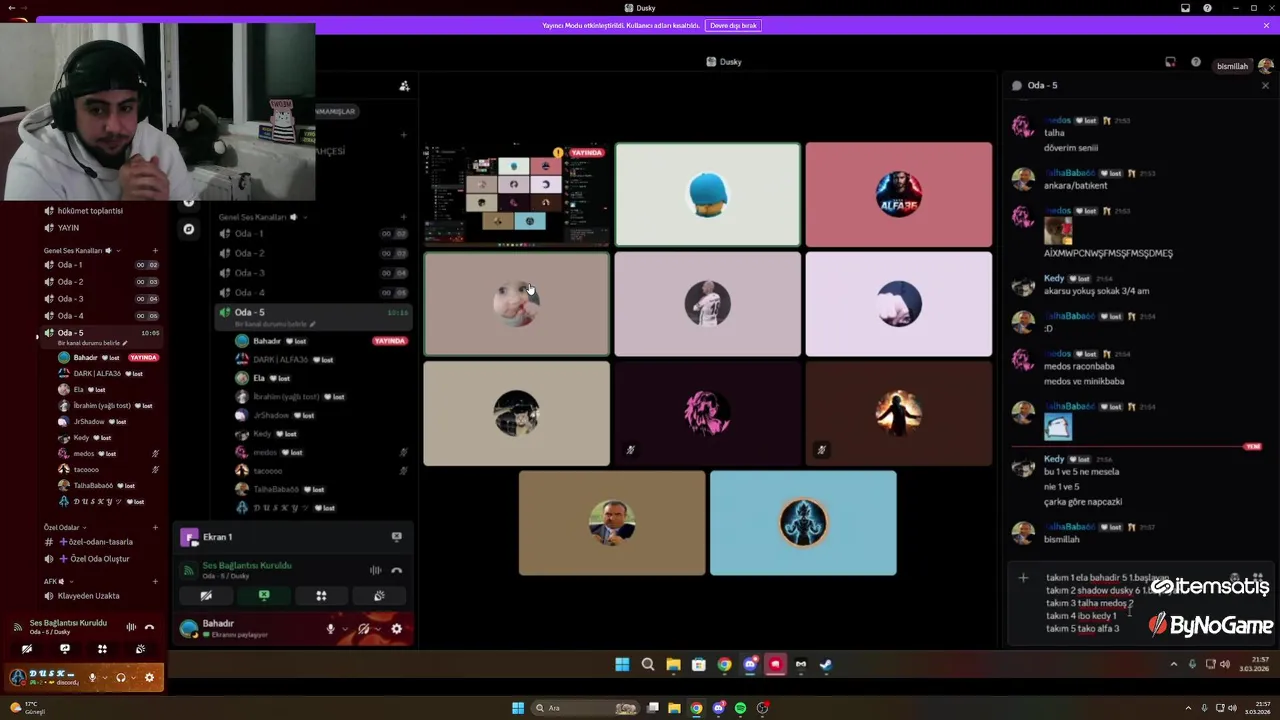Toggle camera in outer voice panel
1280x720 pixels.
27,649
